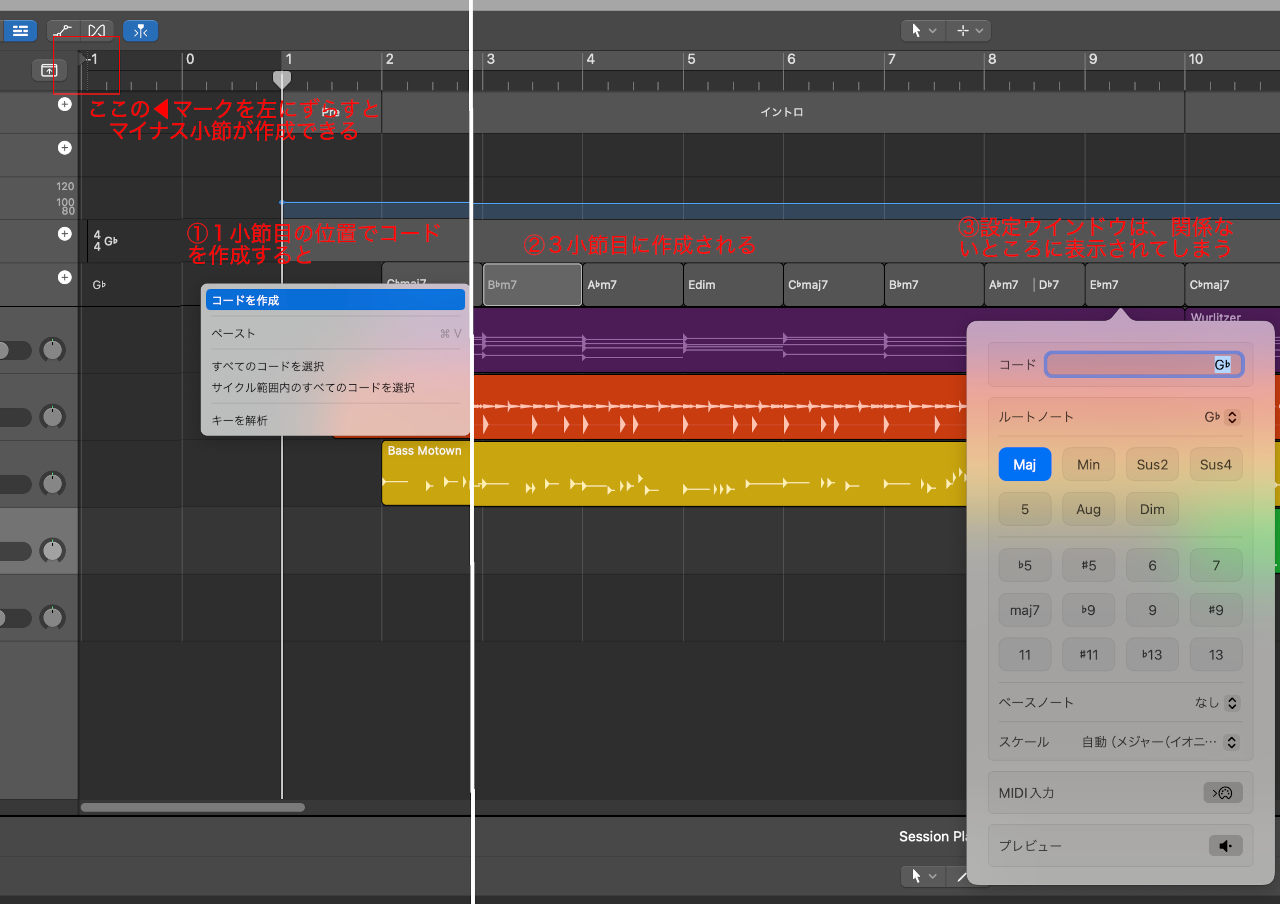1280x904 pixels.
Task: Click the イントロ arrangement marker
Action: [x=782, y=112]
